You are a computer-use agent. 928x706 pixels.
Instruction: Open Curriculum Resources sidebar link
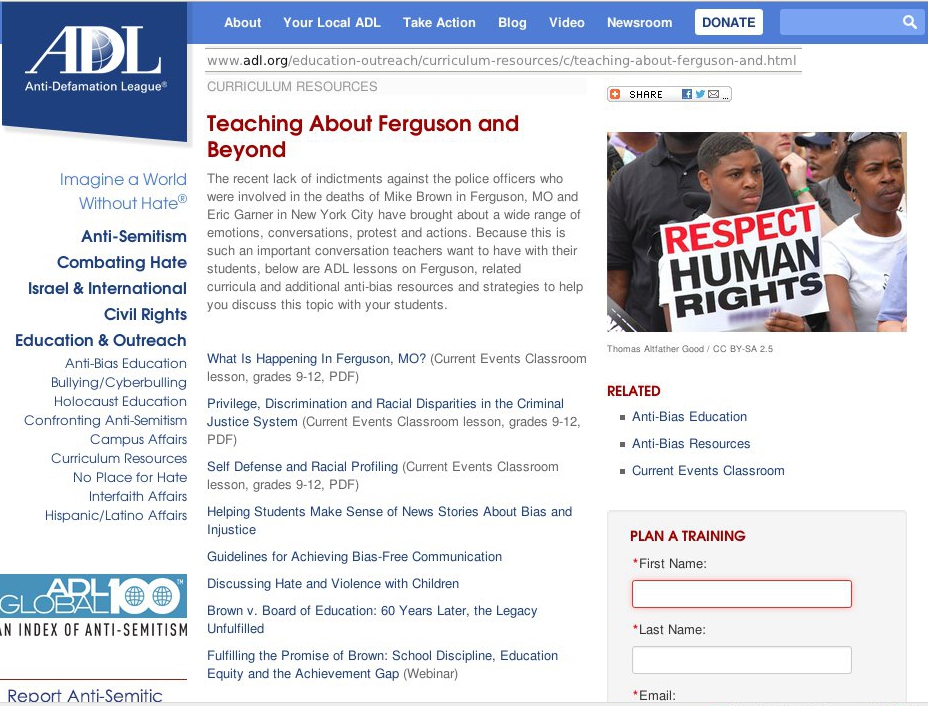119,458
